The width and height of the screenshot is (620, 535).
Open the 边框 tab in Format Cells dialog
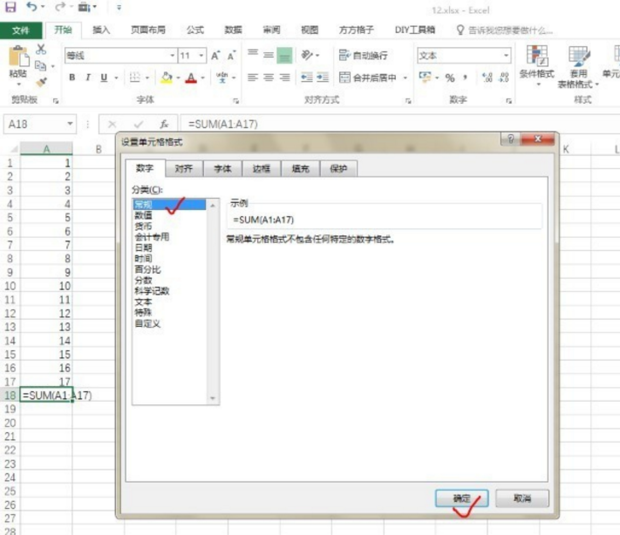pos(261,169)
